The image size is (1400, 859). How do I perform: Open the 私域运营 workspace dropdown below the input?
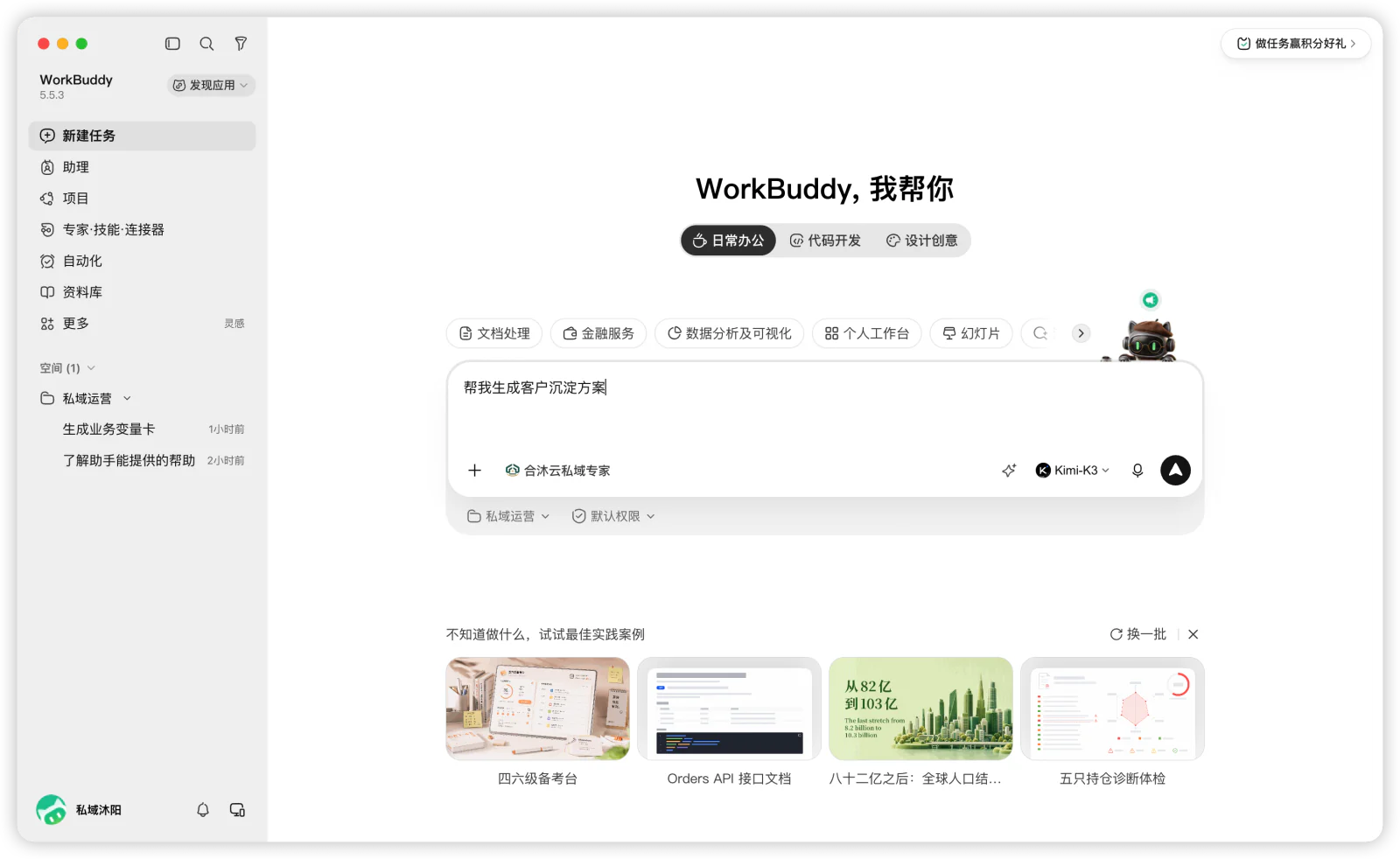click(508, 516)
